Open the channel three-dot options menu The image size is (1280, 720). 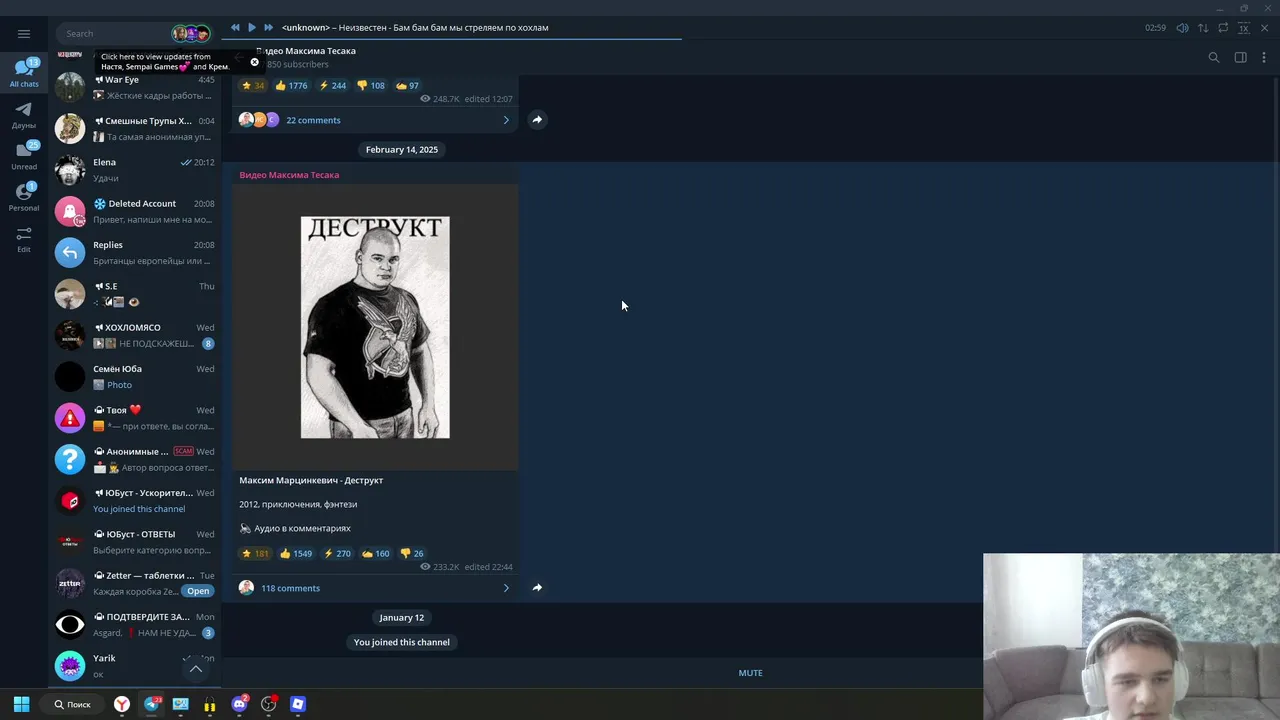(x=1264, y=58)
